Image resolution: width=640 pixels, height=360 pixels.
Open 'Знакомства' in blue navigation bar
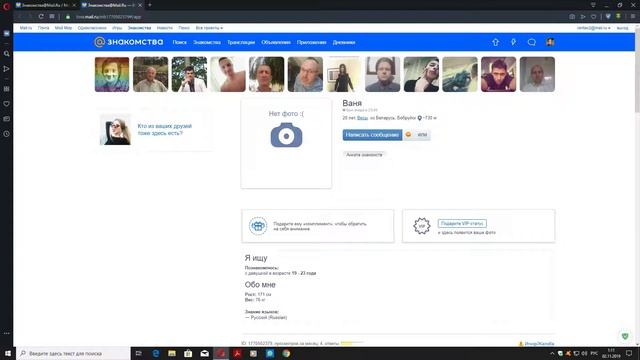click(x=207, y=42)
